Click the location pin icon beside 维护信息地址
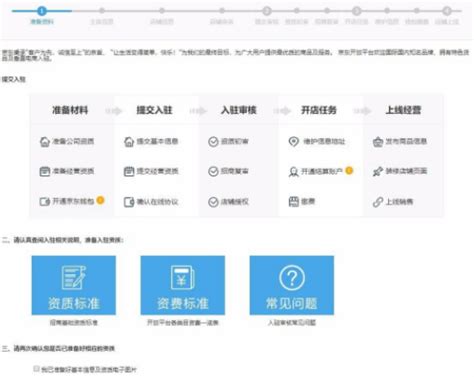This screenshot has height=377, width=474. pos(294,142)
